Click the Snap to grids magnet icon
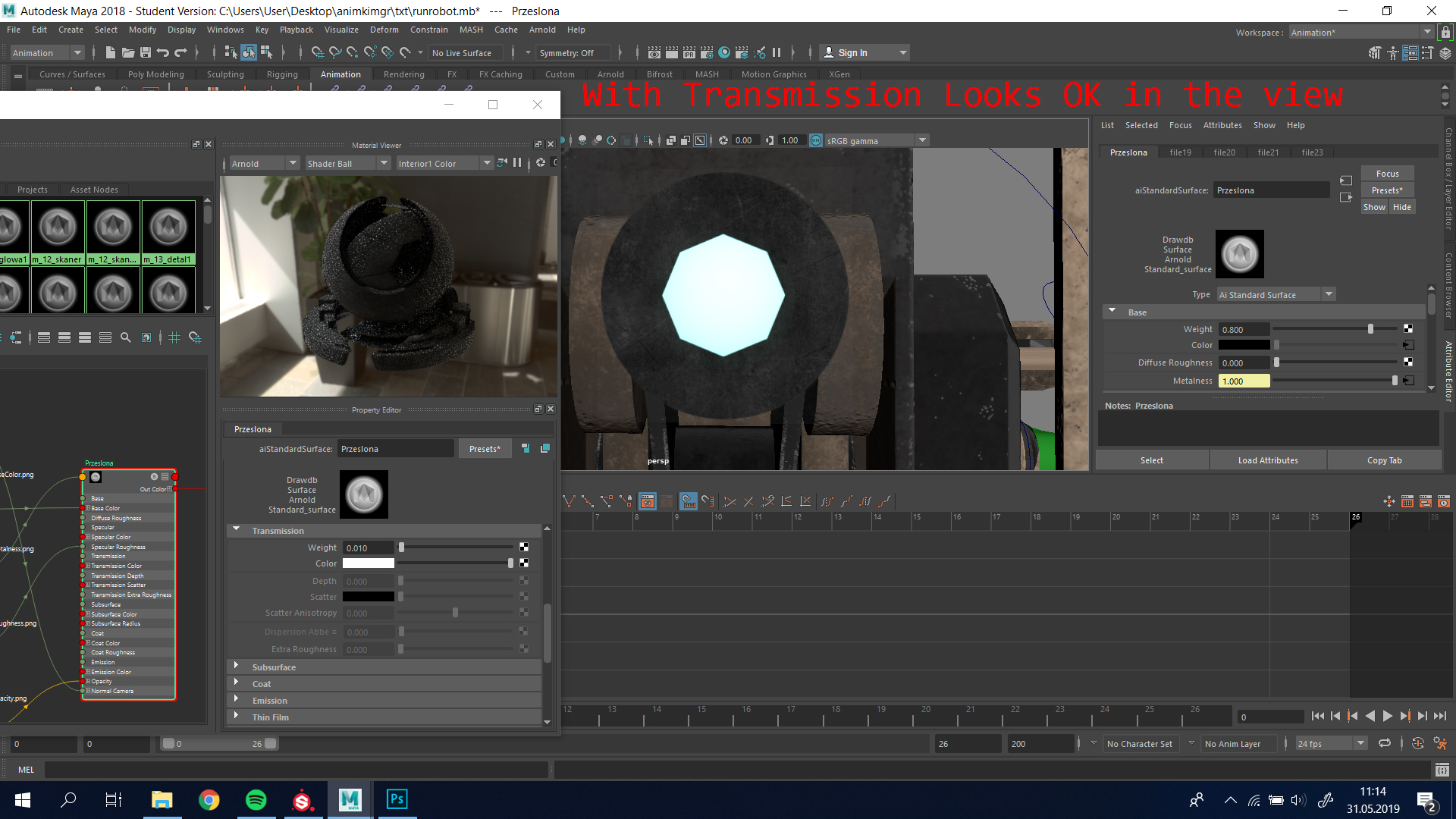Screen dimensions: 1456x819 (317, 52)
